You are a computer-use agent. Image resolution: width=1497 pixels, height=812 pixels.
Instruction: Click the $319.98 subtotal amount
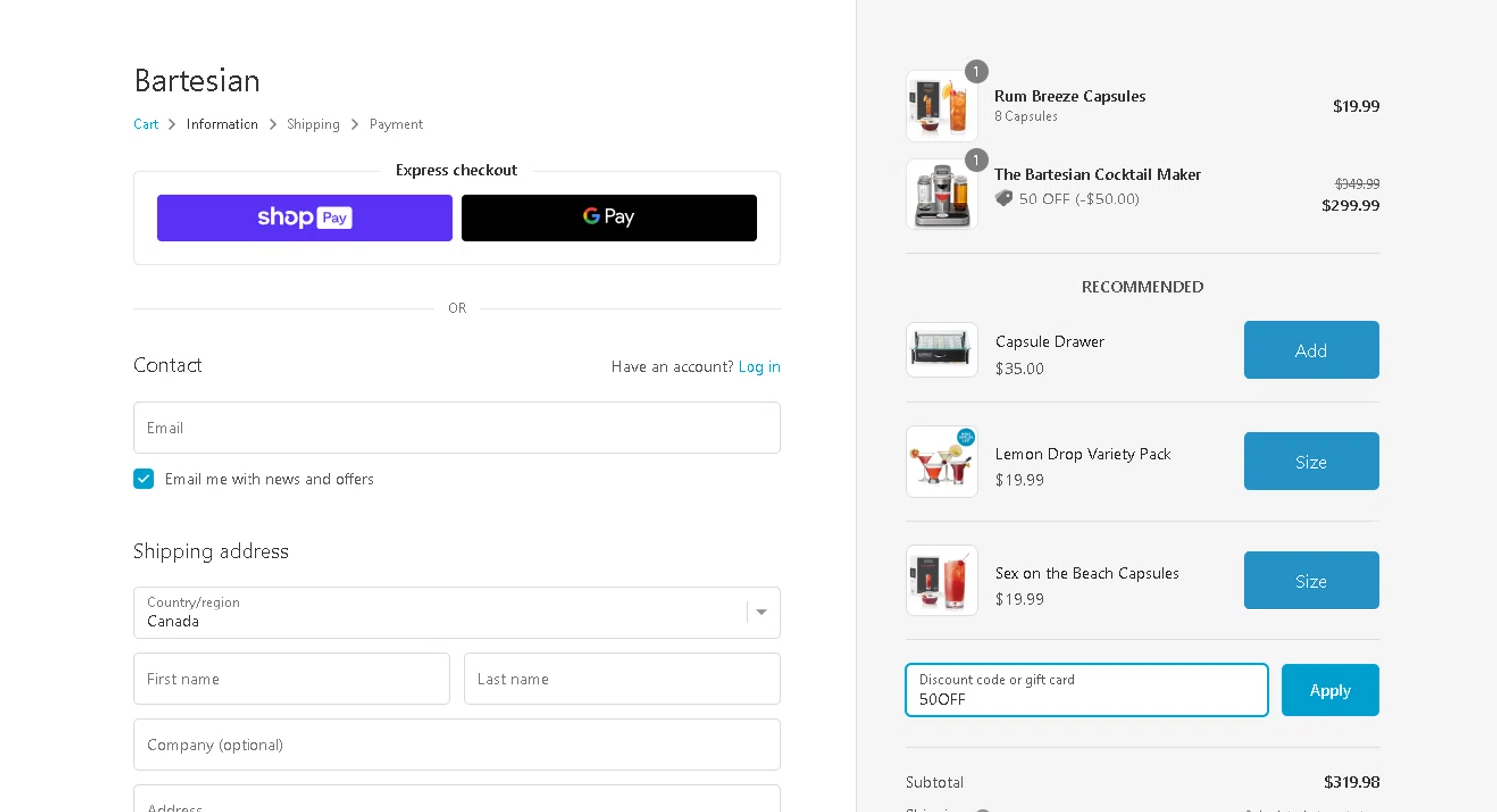pyautogui.click(x=1352, y=782)
